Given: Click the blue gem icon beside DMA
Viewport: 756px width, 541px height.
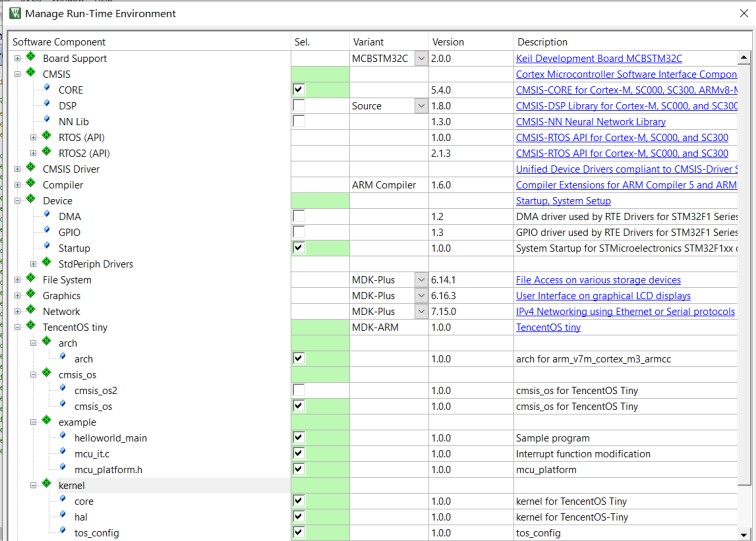Looking at the screenshot, I should pyautogui.click(x=47, y=214).
